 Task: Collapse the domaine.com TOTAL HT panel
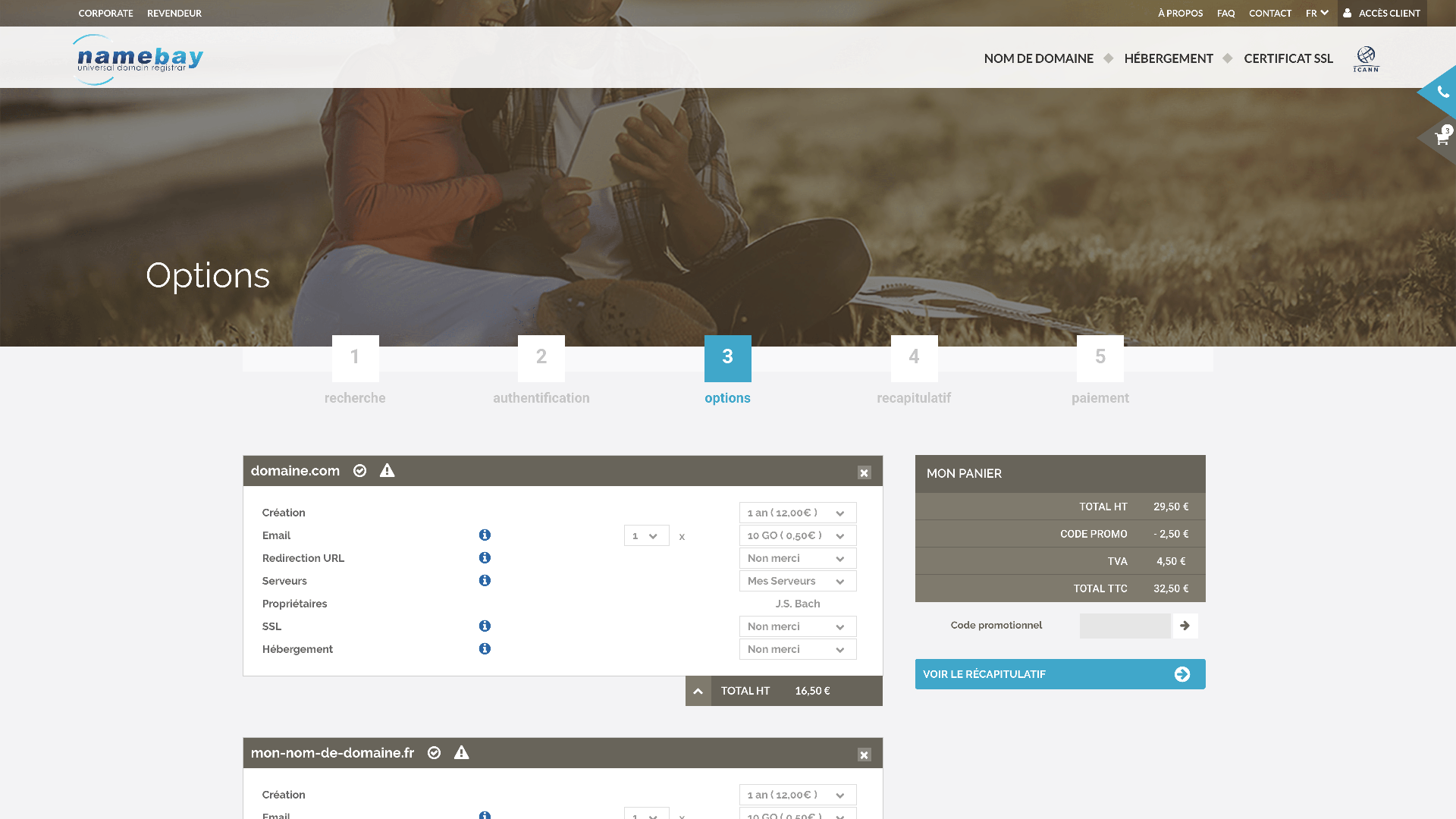coord(698,691)
